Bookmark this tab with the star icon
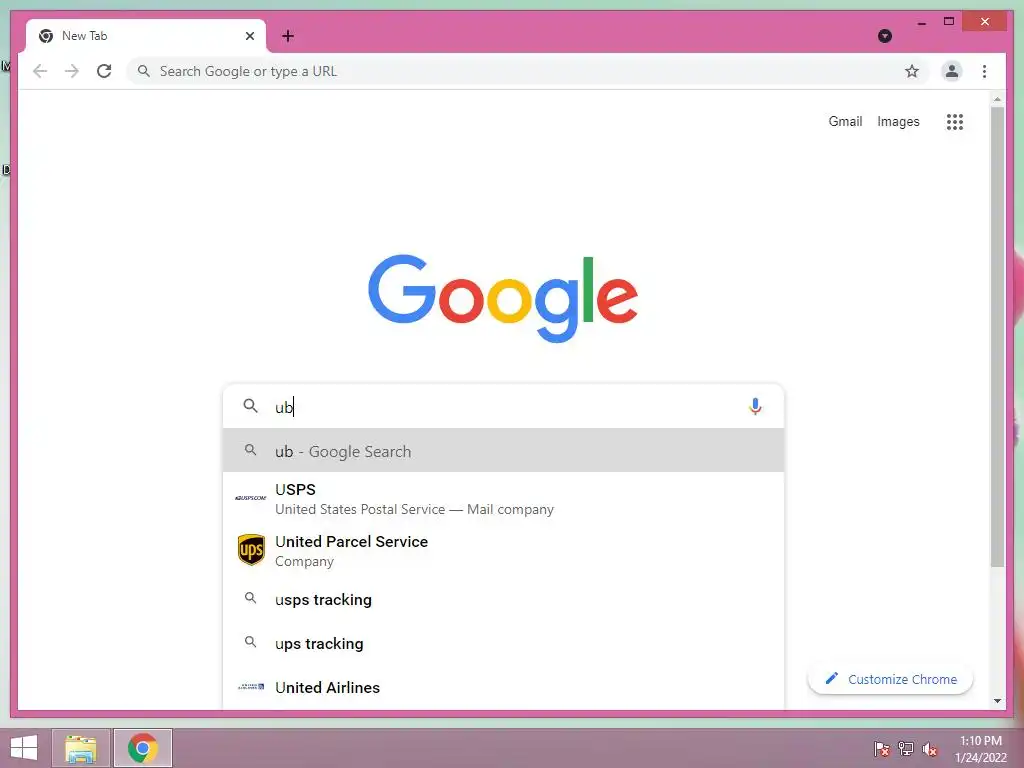Screen dimensions: 1024x768 (x=912, y=71)
